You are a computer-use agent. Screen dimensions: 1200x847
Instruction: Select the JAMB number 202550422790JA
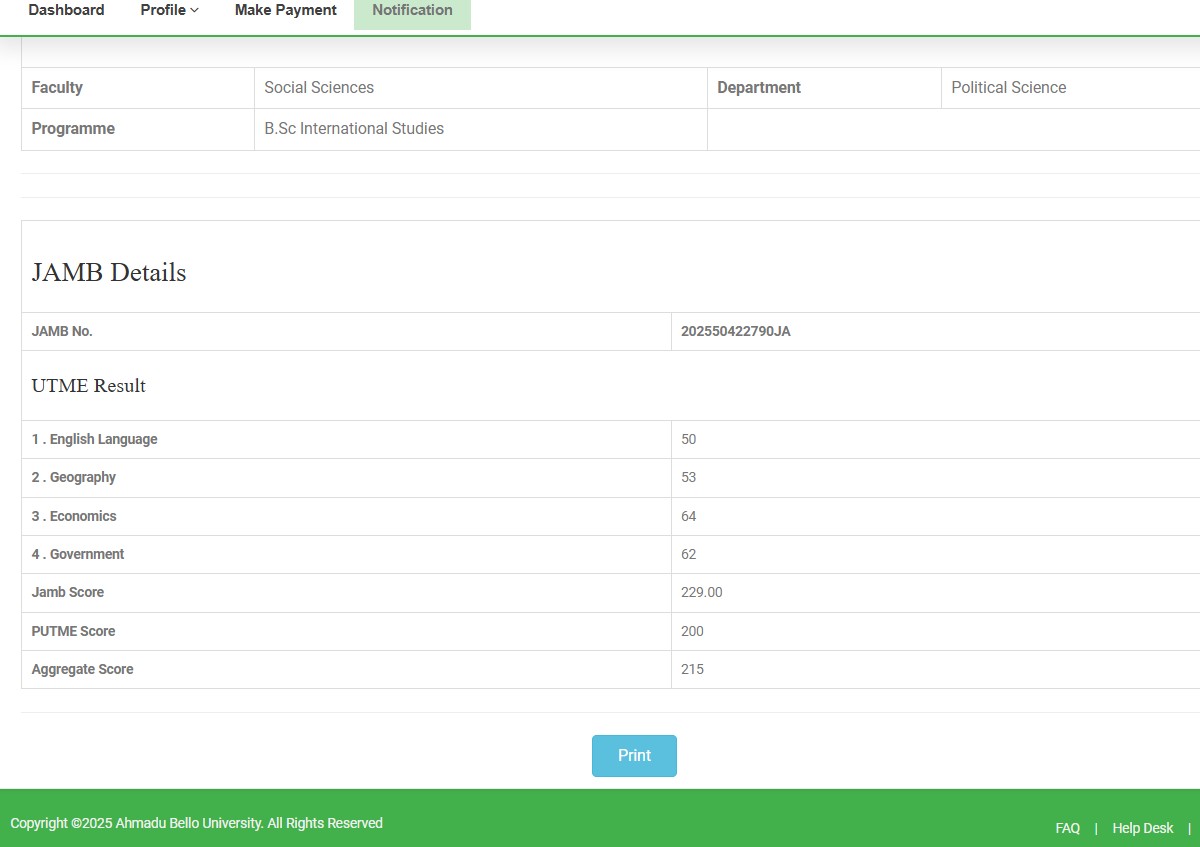click(x=735, y=331)
